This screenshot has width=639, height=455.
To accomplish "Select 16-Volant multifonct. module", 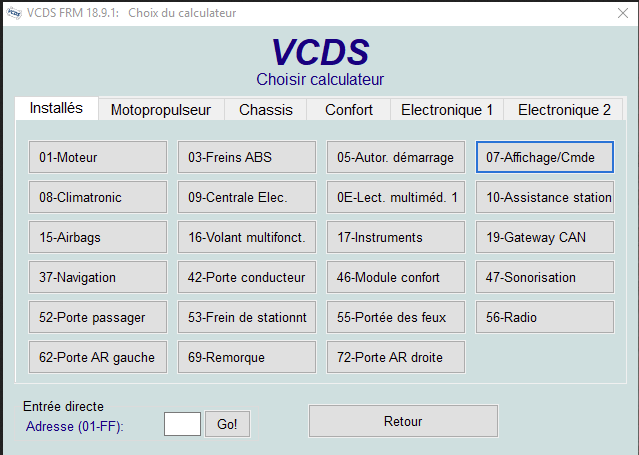I will [x=247, y=237].
